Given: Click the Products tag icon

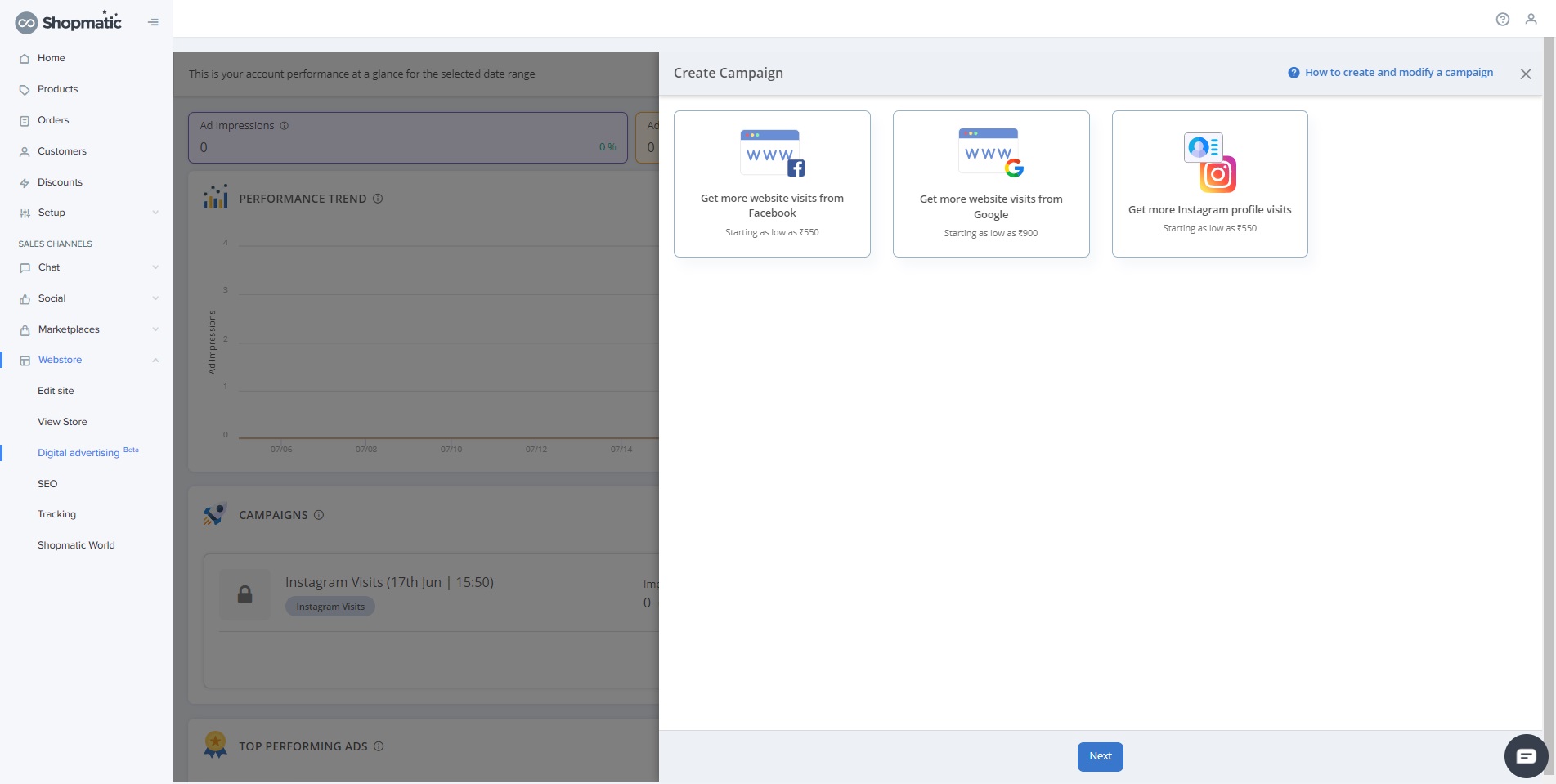Looking at the screenshot, I should 25,90.
